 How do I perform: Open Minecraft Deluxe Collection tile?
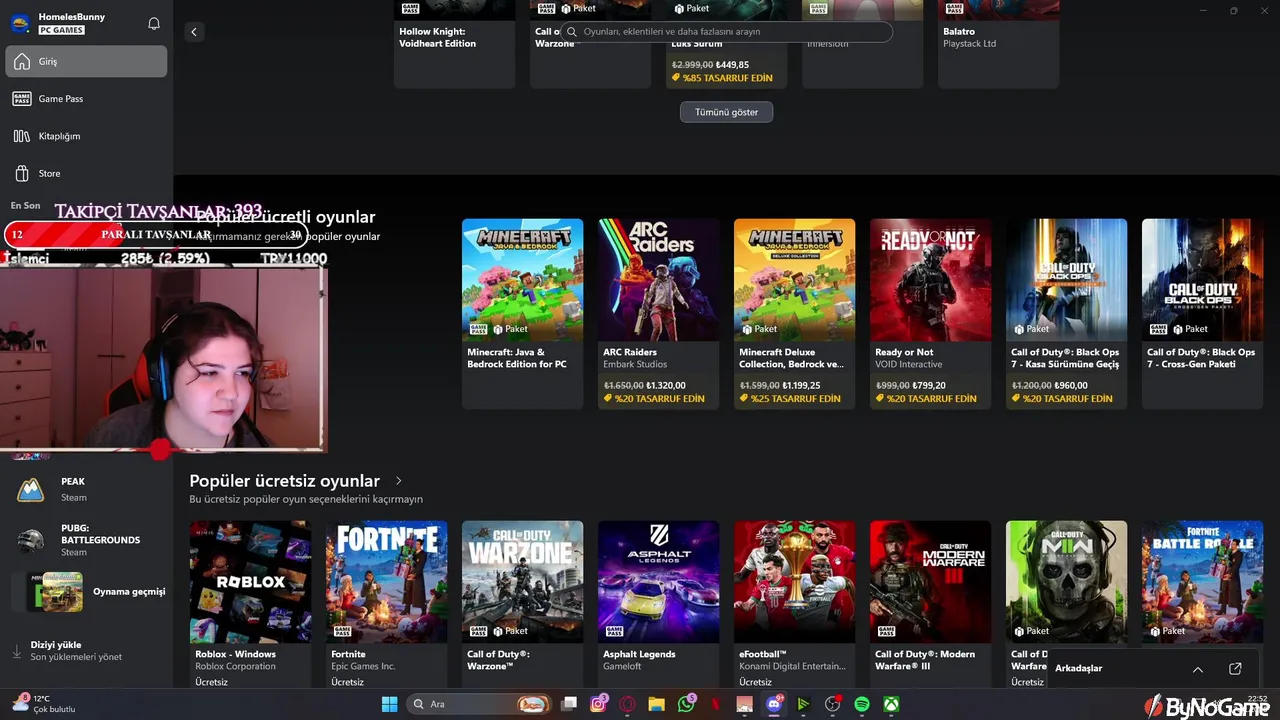(x=794, y=313)
